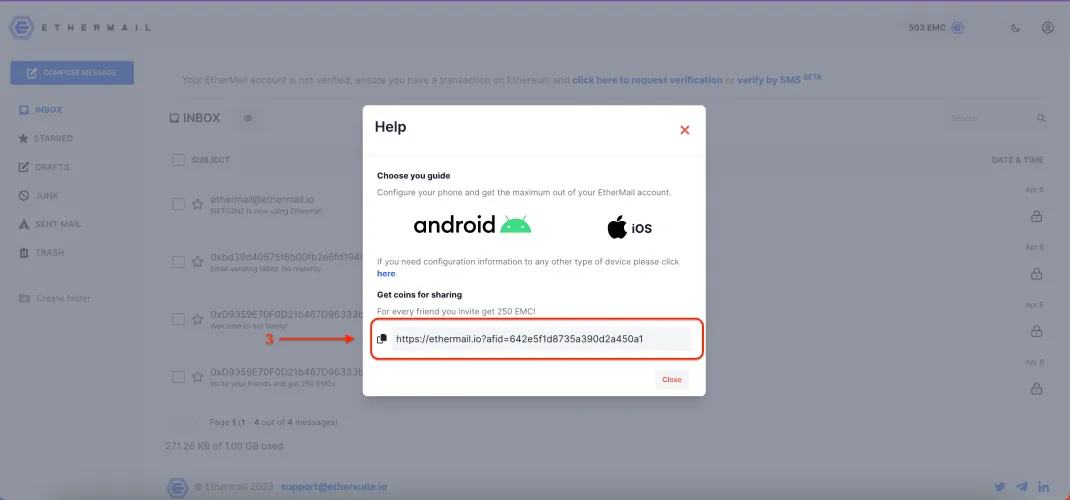Viewport: 1070px width, 500px height.
Task: Click the eye icon next to INBOX heading
Action: (248, 118)
